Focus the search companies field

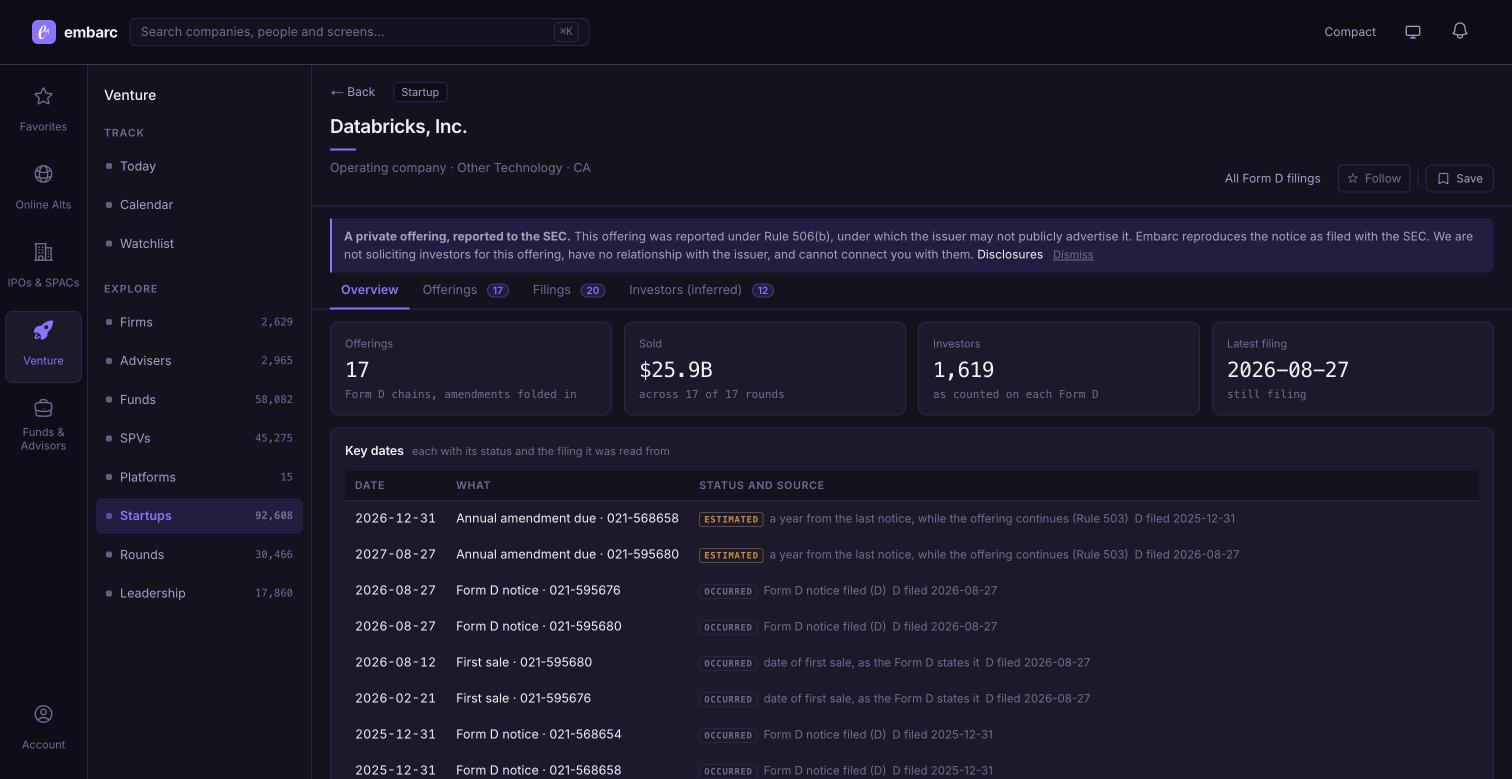(x=359, y=32)
